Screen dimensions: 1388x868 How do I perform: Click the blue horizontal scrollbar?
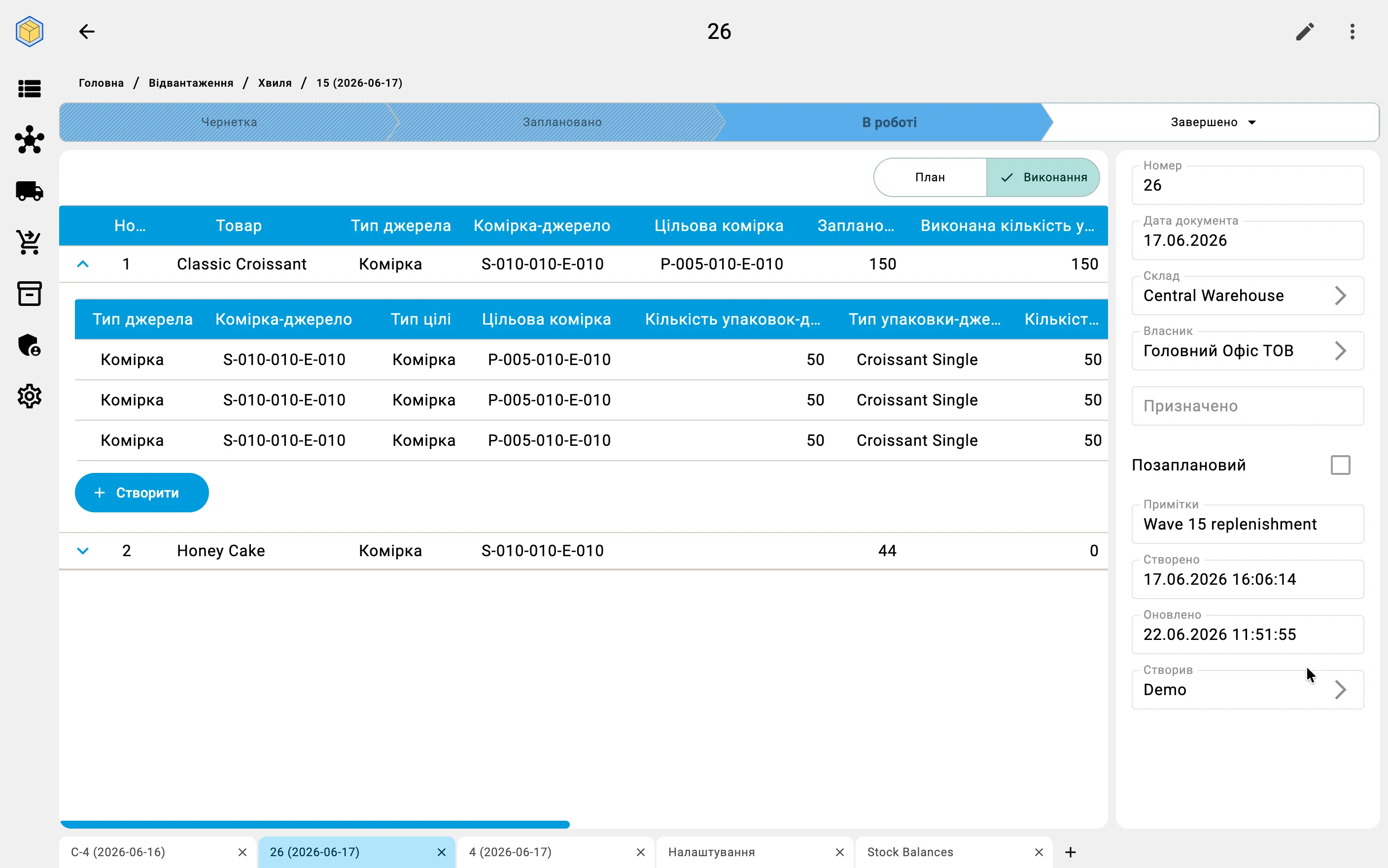point(314,824)
